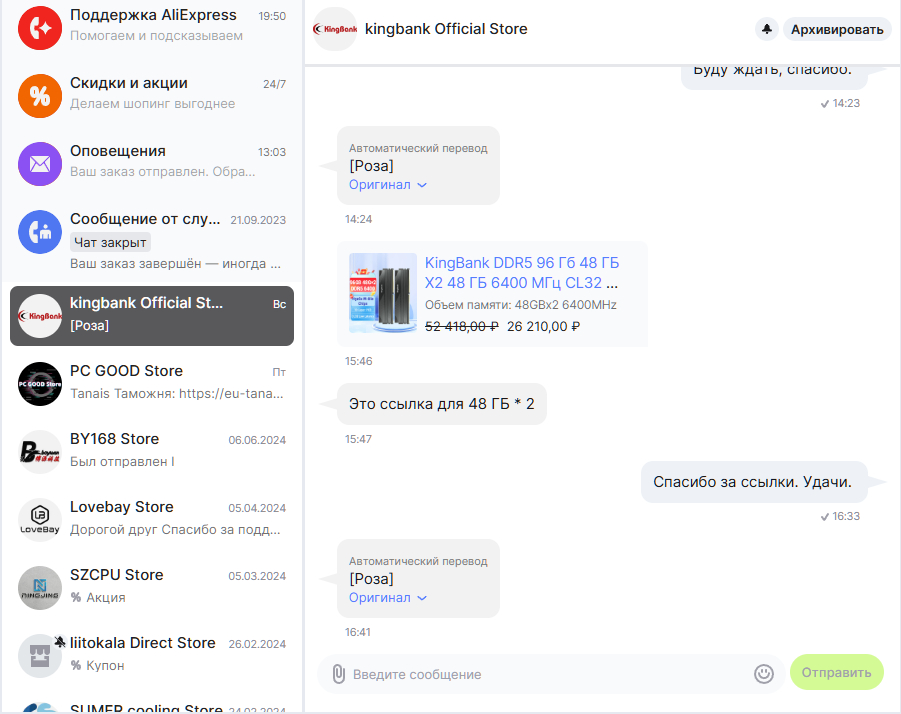This screenshot has height=714, width=901.
Task: Click the [Роза] text in 16:41 message
Action: 371,579
